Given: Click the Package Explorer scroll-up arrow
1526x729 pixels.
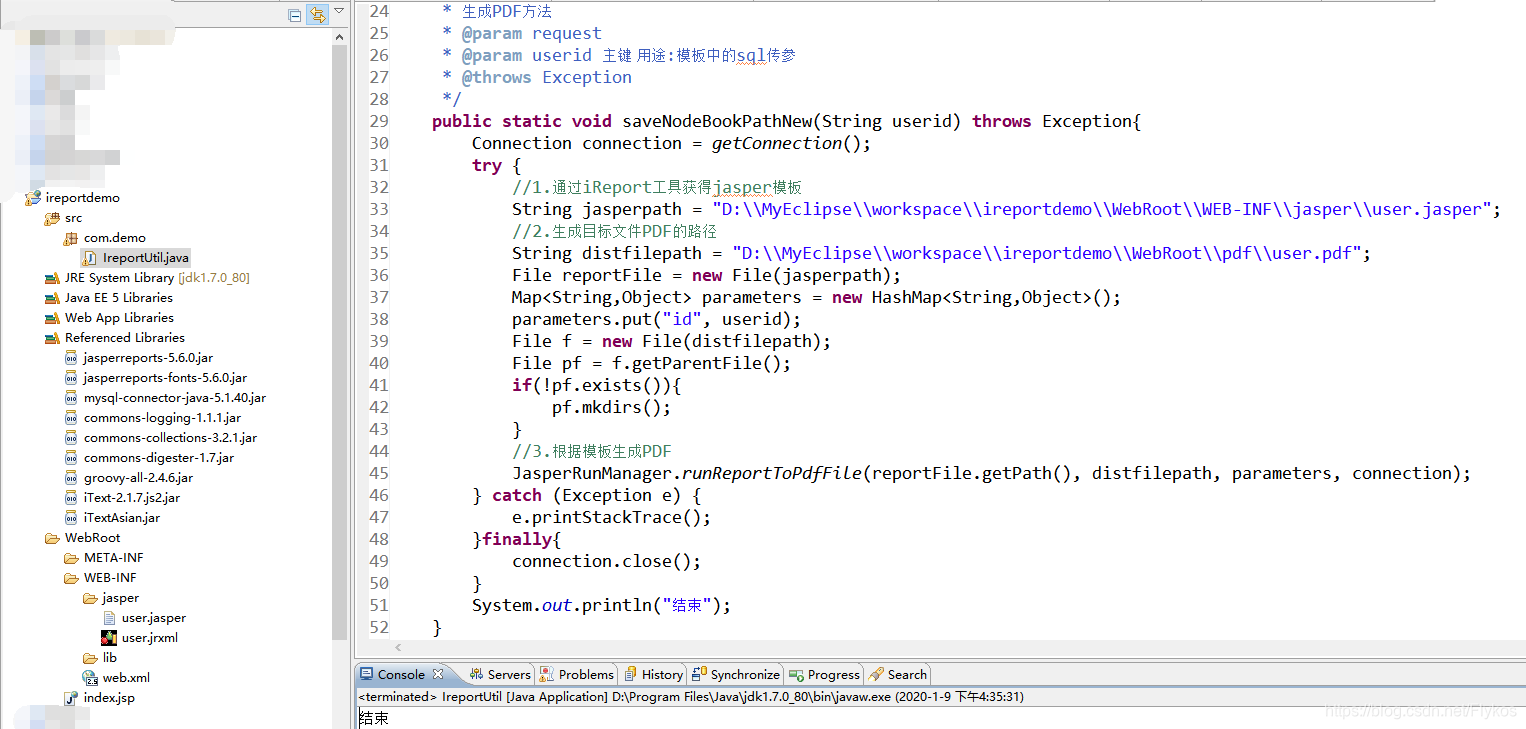Looking at the screenshot, I should 340,36.
